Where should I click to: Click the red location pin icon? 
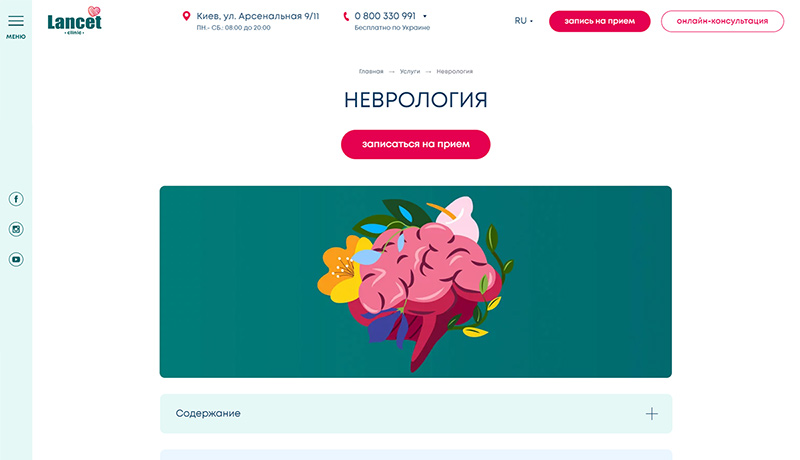pos(186,16)
